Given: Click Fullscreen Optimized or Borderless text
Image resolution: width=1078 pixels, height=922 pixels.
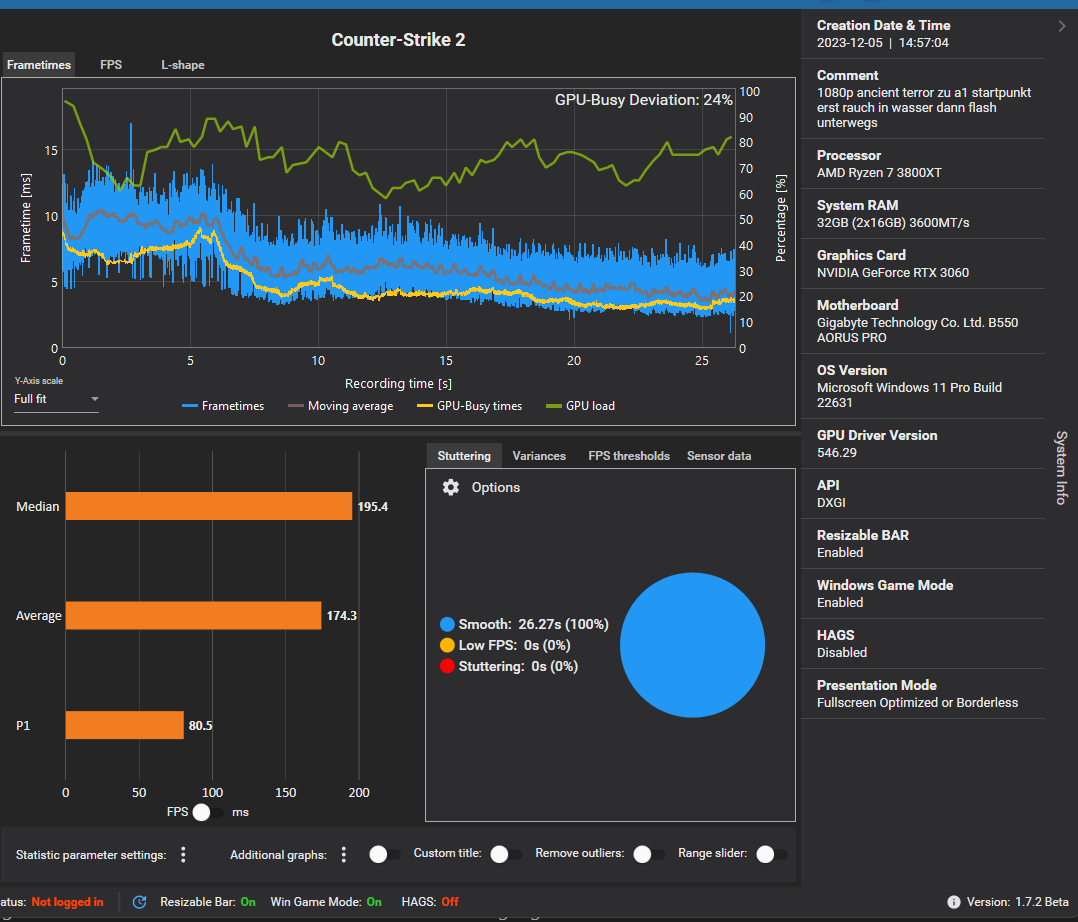Looking at the screenshot, I should point(917,703).
